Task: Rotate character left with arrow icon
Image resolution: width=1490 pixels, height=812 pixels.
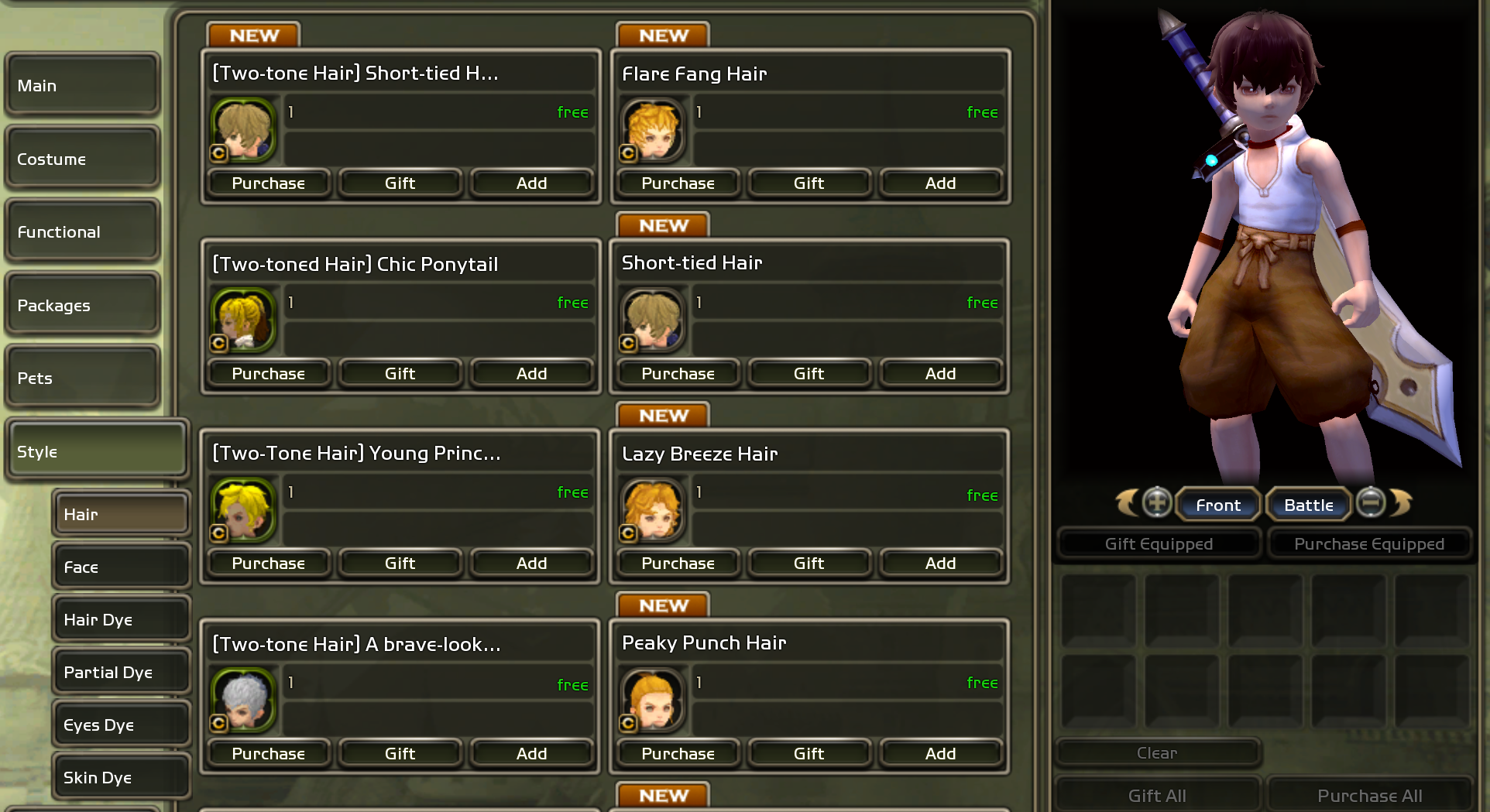Action: click(1128, 503)
